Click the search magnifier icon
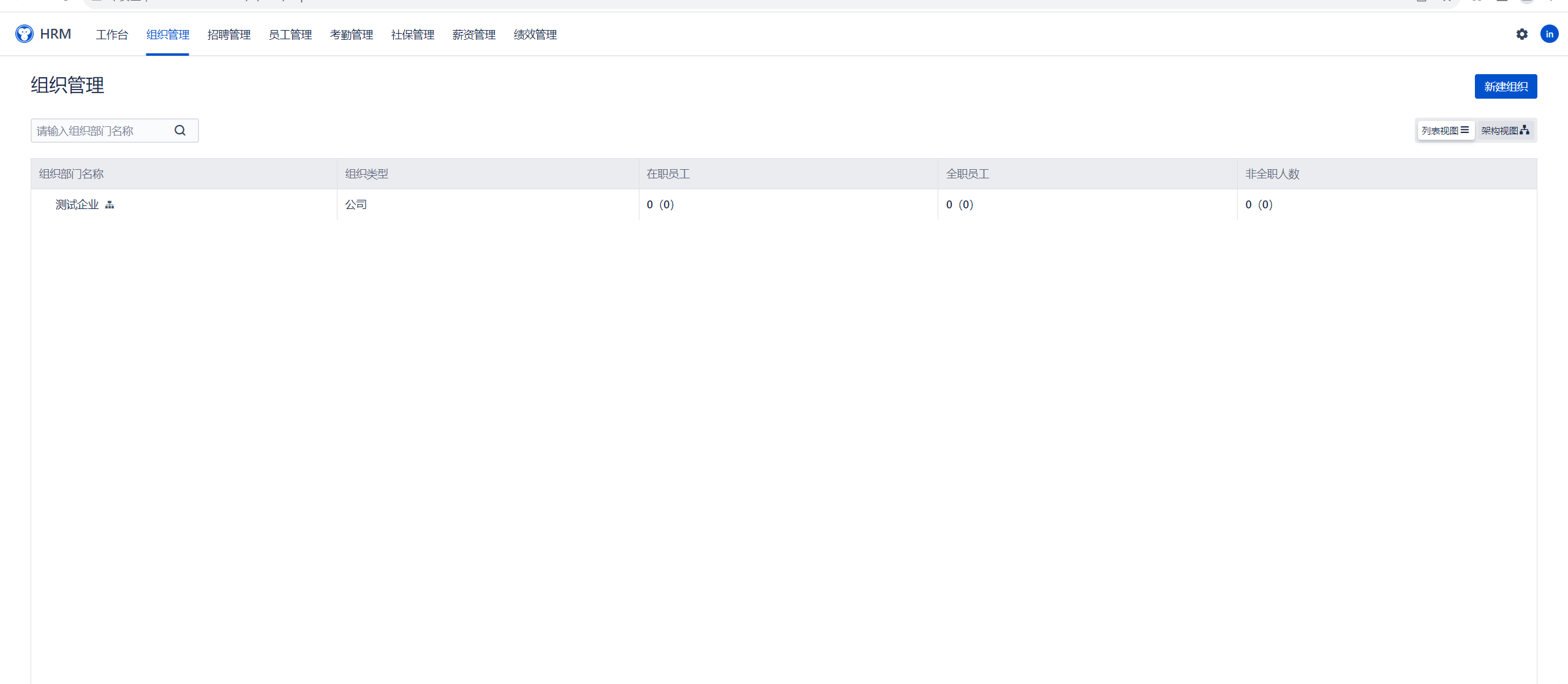This screenshot has width=1568, height=684. tap(180, 131)
